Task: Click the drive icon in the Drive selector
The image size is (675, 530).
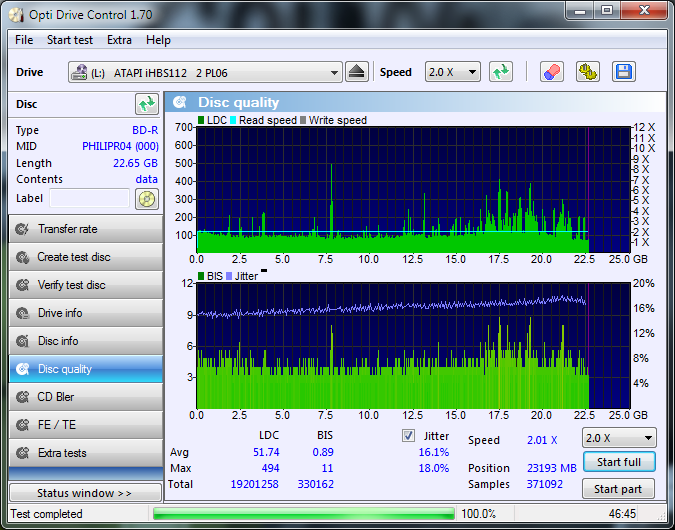Action: point(79,72)
